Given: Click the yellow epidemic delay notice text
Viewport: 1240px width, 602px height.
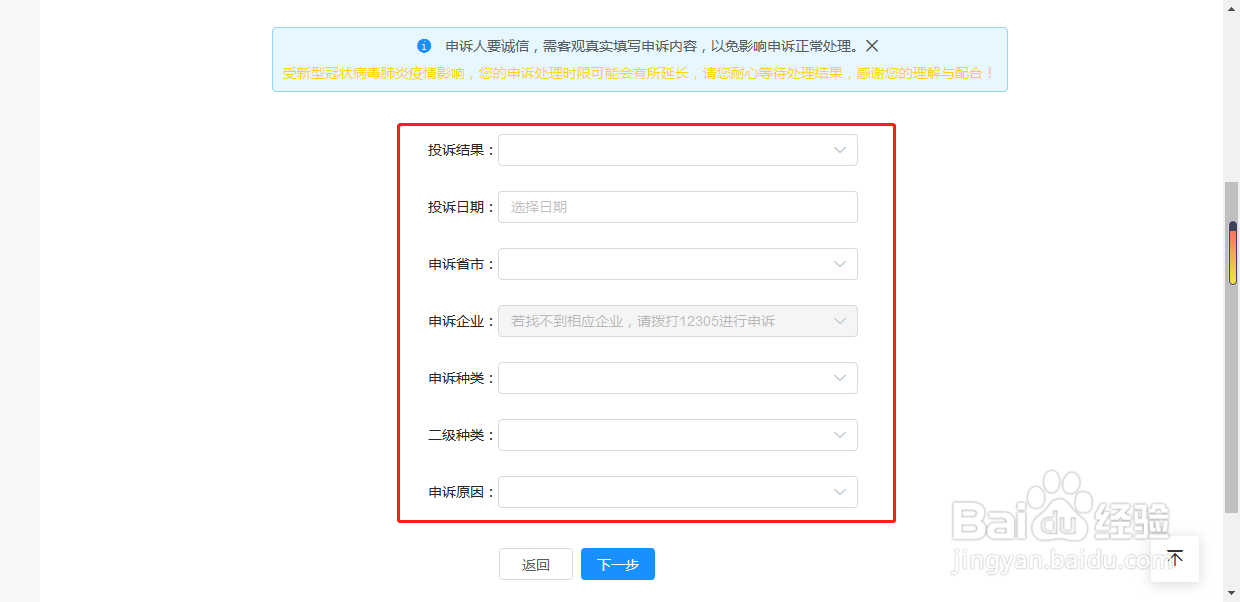Looking at the screenshot, I should [639, 73].
